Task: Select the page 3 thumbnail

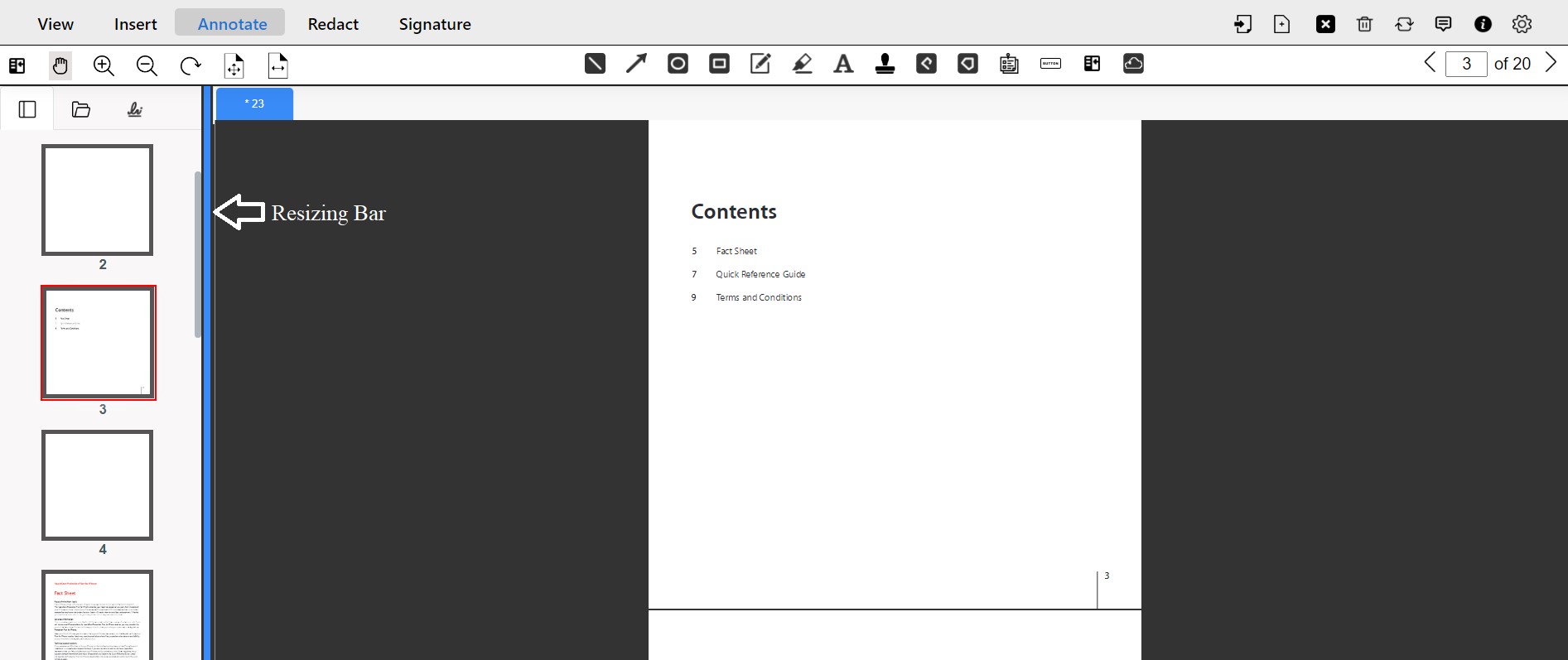Action: click(99, 343)
